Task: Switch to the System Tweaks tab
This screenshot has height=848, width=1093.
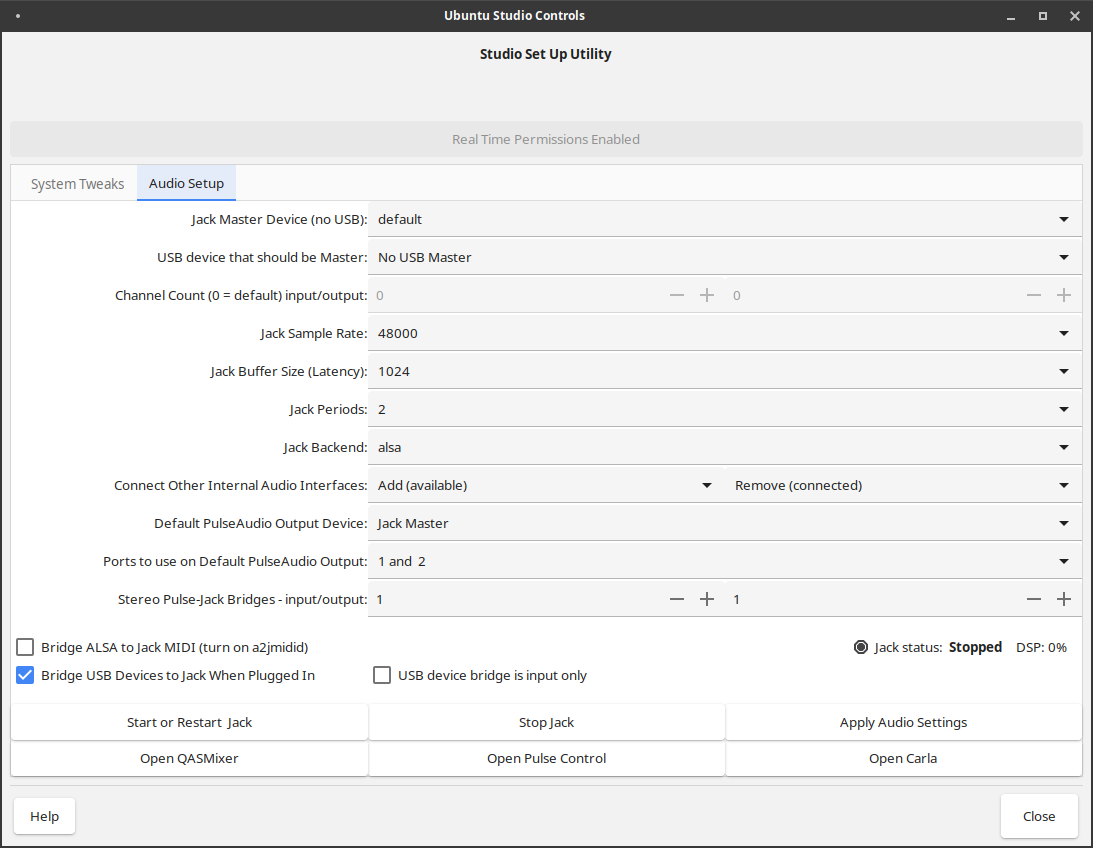Action: 77,184
